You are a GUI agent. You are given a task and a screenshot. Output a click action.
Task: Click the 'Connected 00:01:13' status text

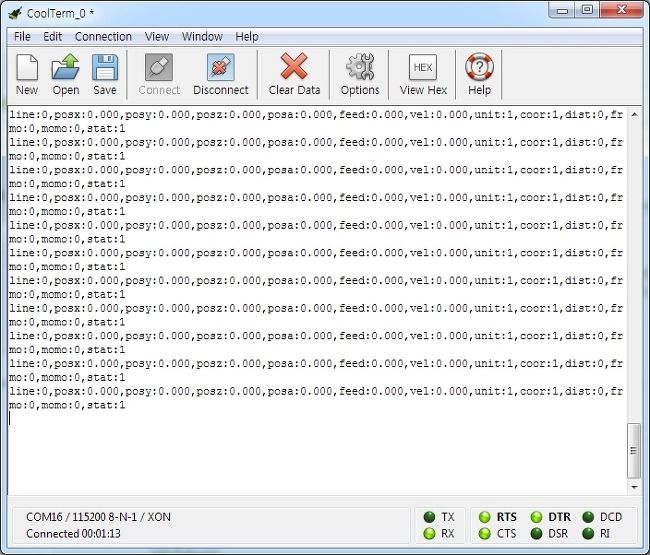(x=73, y=533)
